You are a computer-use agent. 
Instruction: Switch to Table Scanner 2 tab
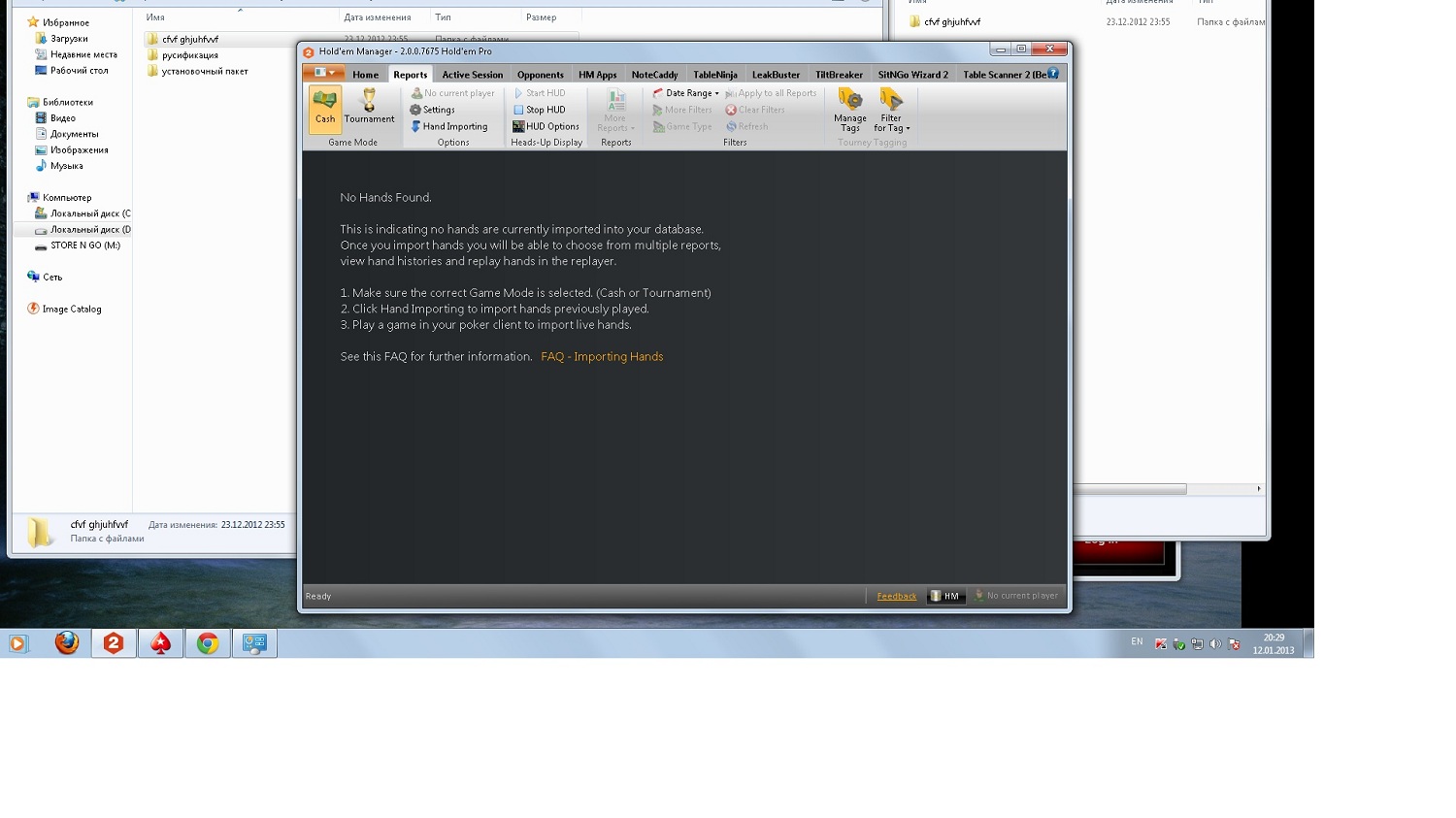click(x=1005, y=75)
